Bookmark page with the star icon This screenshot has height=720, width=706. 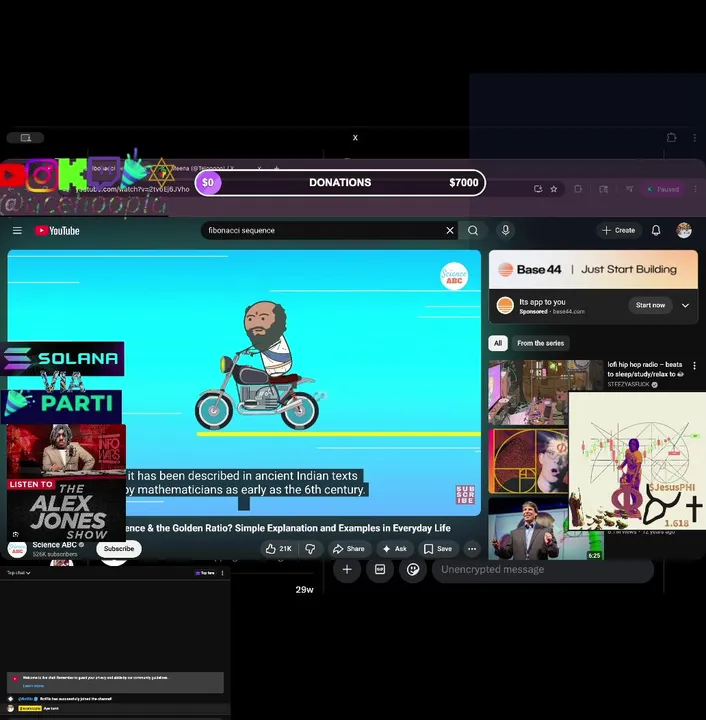(x=554, y=189)
